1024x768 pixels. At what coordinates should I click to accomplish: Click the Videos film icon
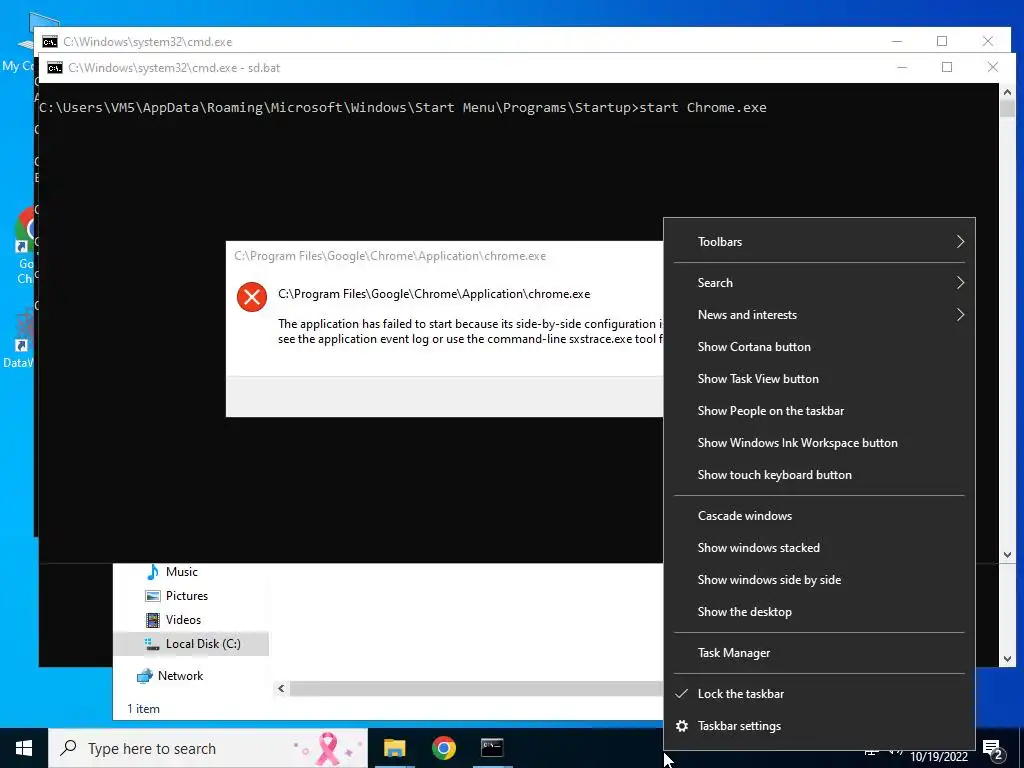tap(153, 620)
